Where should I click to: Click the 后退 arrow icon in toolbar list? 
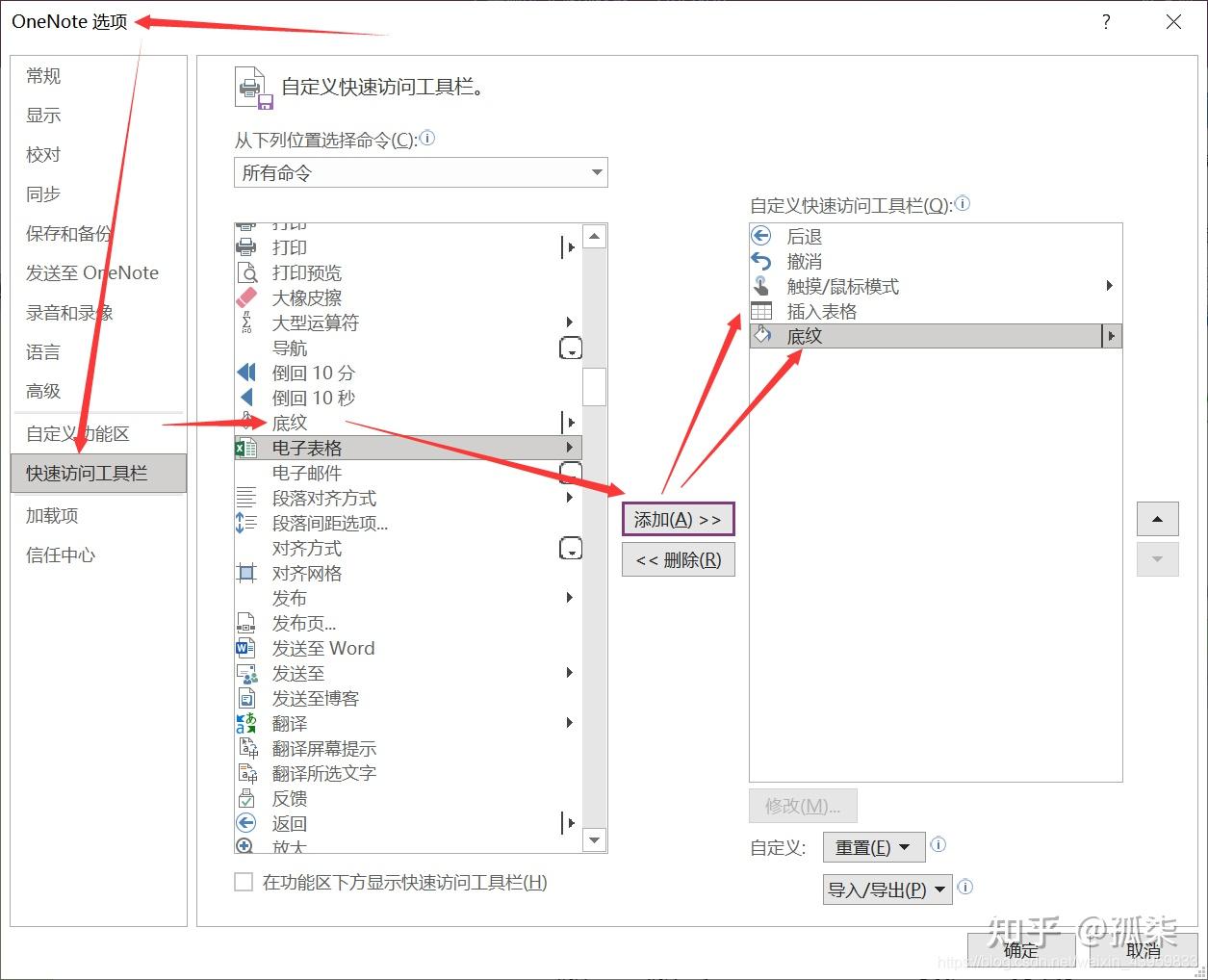tap(761, 236)
